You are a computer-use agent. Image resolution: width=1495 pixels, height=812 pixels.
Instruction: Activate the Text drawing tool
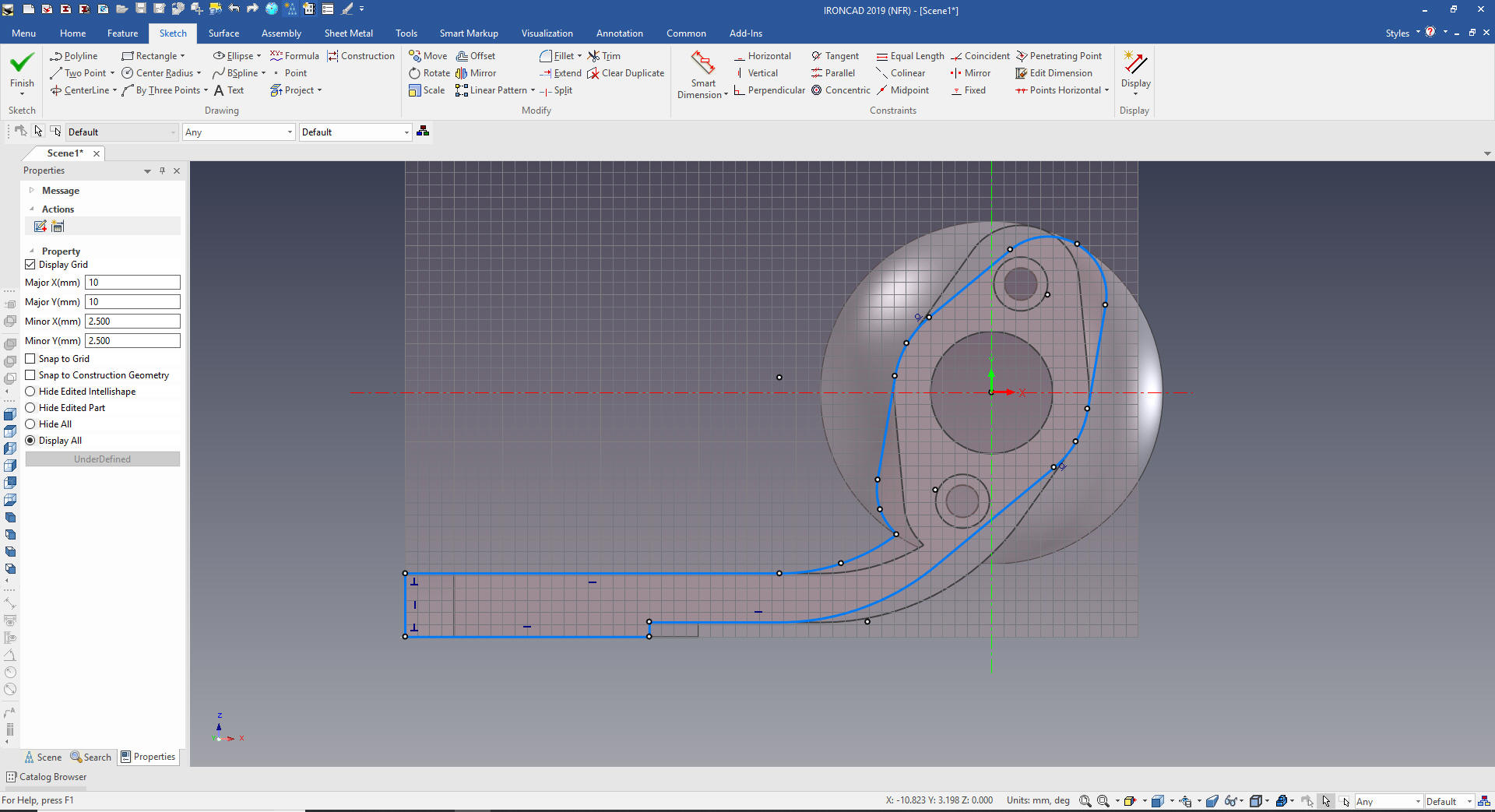coord(229,90)
